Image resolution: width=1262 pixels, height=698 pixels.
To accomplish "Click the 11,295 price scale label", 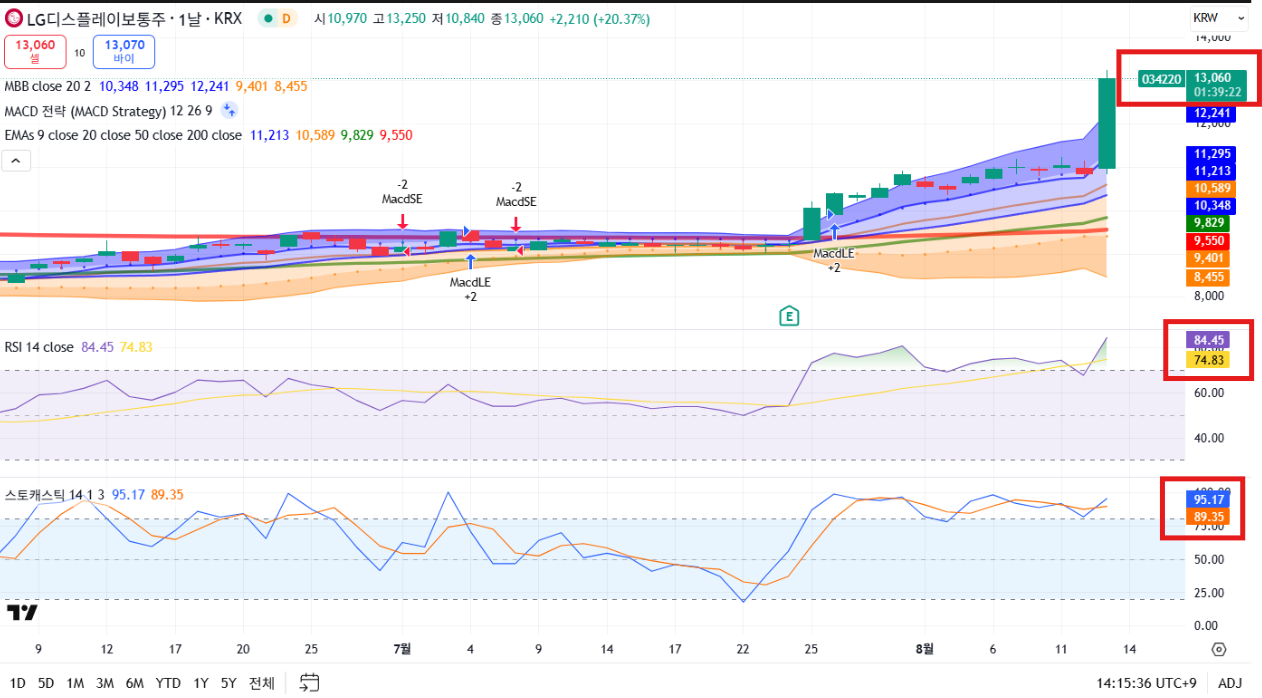I will tap(1212, 154).
